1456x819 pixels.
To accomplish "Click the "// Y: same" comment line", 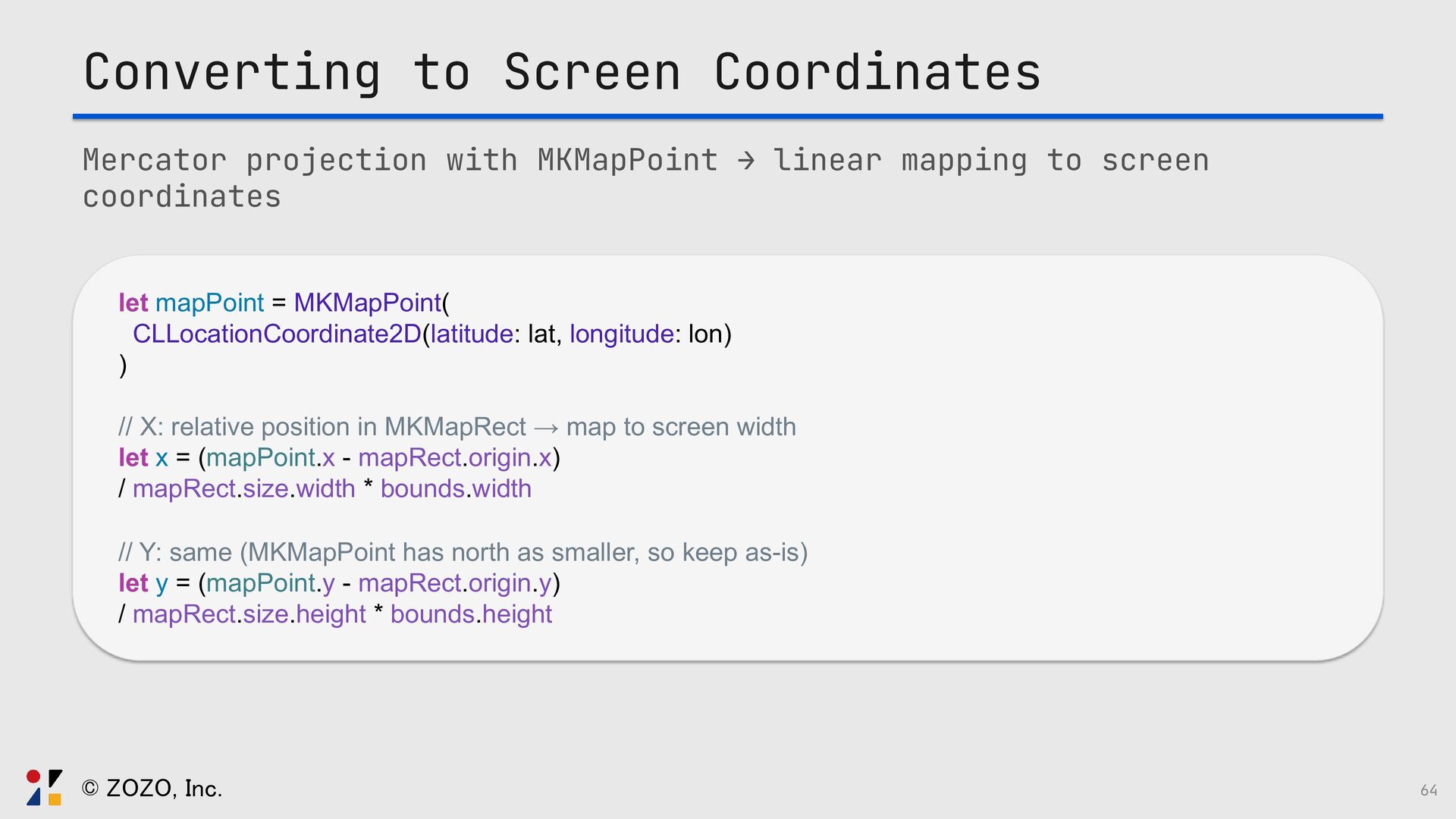I will pos(463,552).
